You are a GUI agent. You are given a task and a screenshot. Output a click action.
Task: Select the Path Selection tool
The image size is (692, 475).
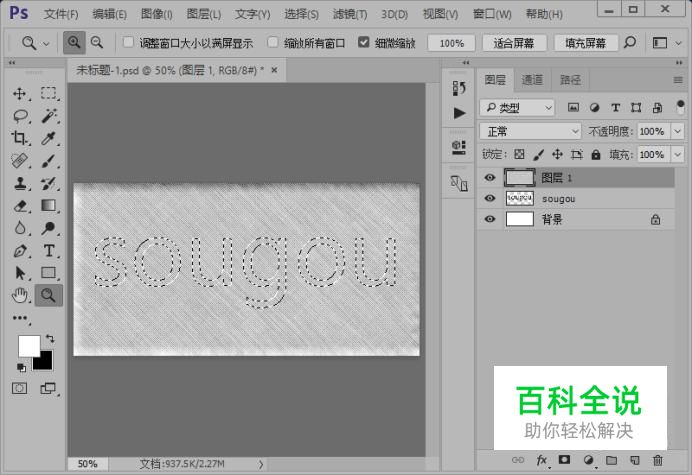pos(19,273)
